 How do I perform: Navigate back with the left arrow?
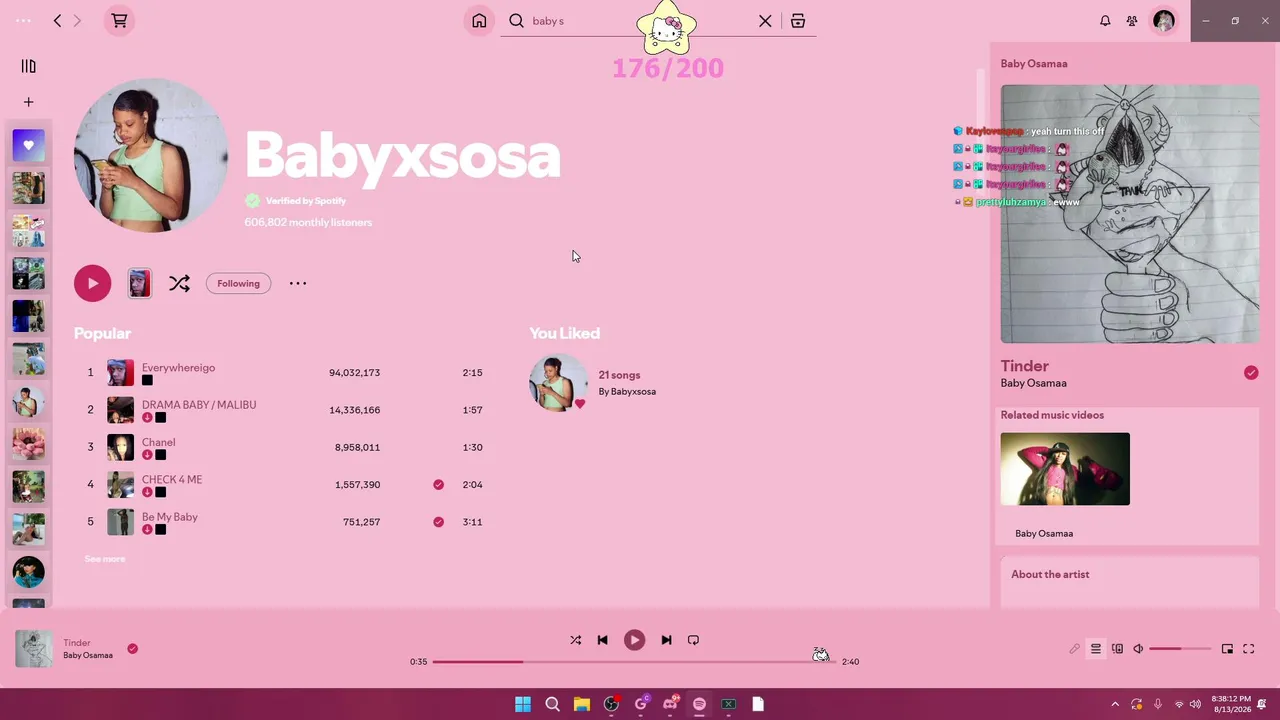coord(57,21)
